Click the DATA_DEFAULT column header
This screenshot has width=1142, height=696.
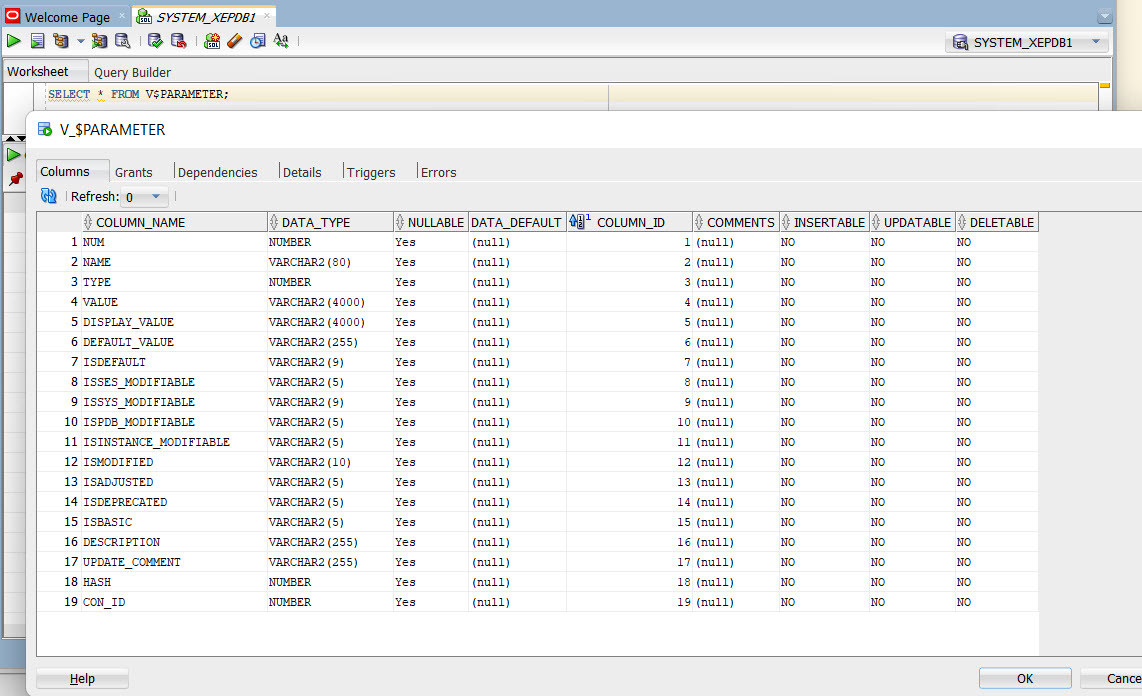click(x=516, y=222)
